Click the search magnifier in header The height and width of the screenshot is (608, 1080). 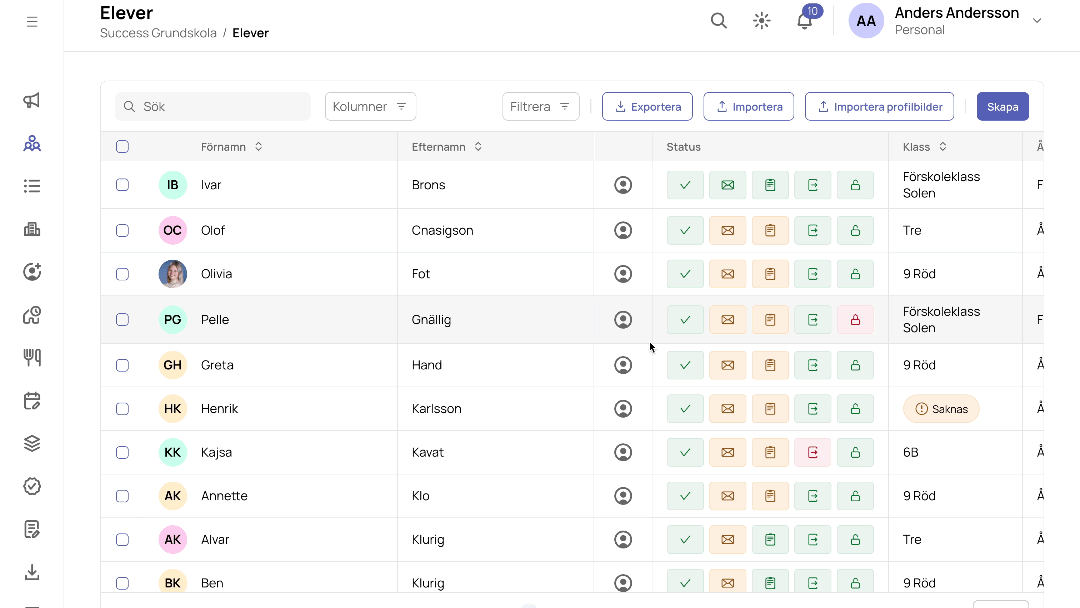(718, 21)
